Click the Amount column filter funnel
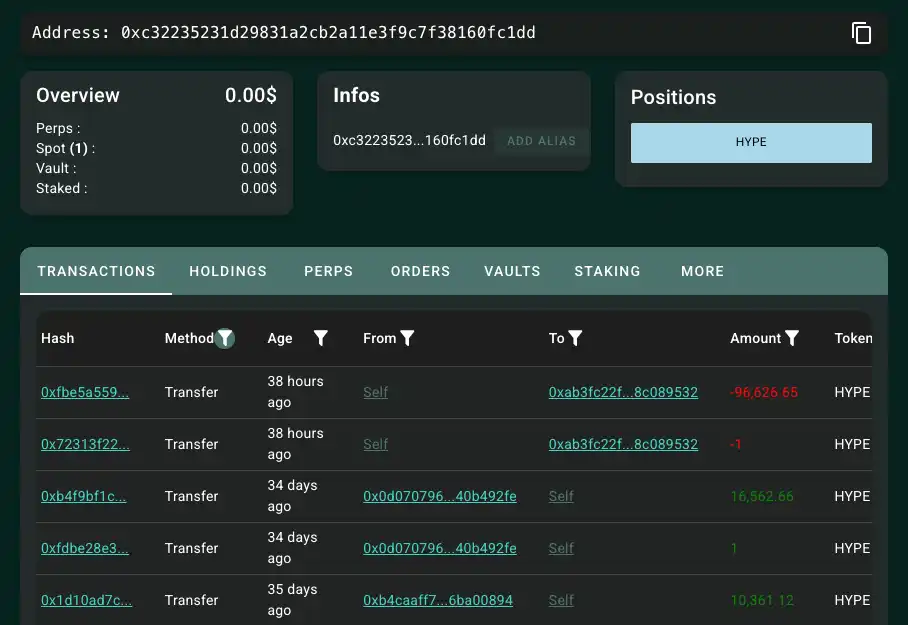Screen dimensions: 908x625 point(792,338)
